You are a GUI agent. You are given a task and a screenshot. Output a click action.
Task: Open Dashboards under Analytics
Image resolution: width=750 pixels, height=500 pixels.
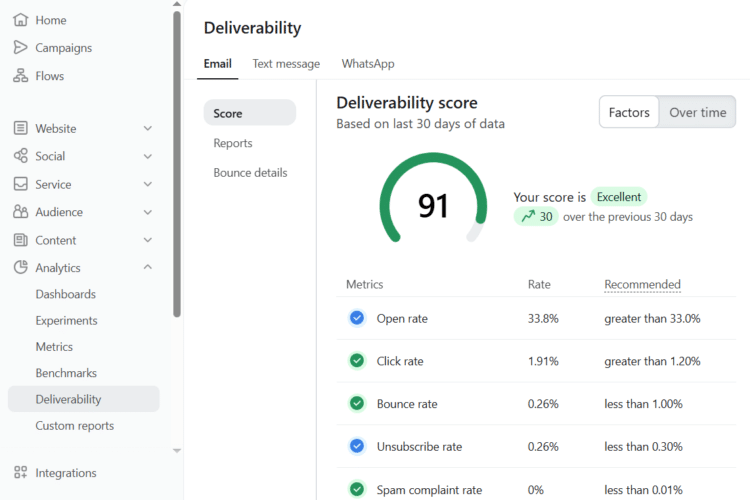(x=66, y=294)
